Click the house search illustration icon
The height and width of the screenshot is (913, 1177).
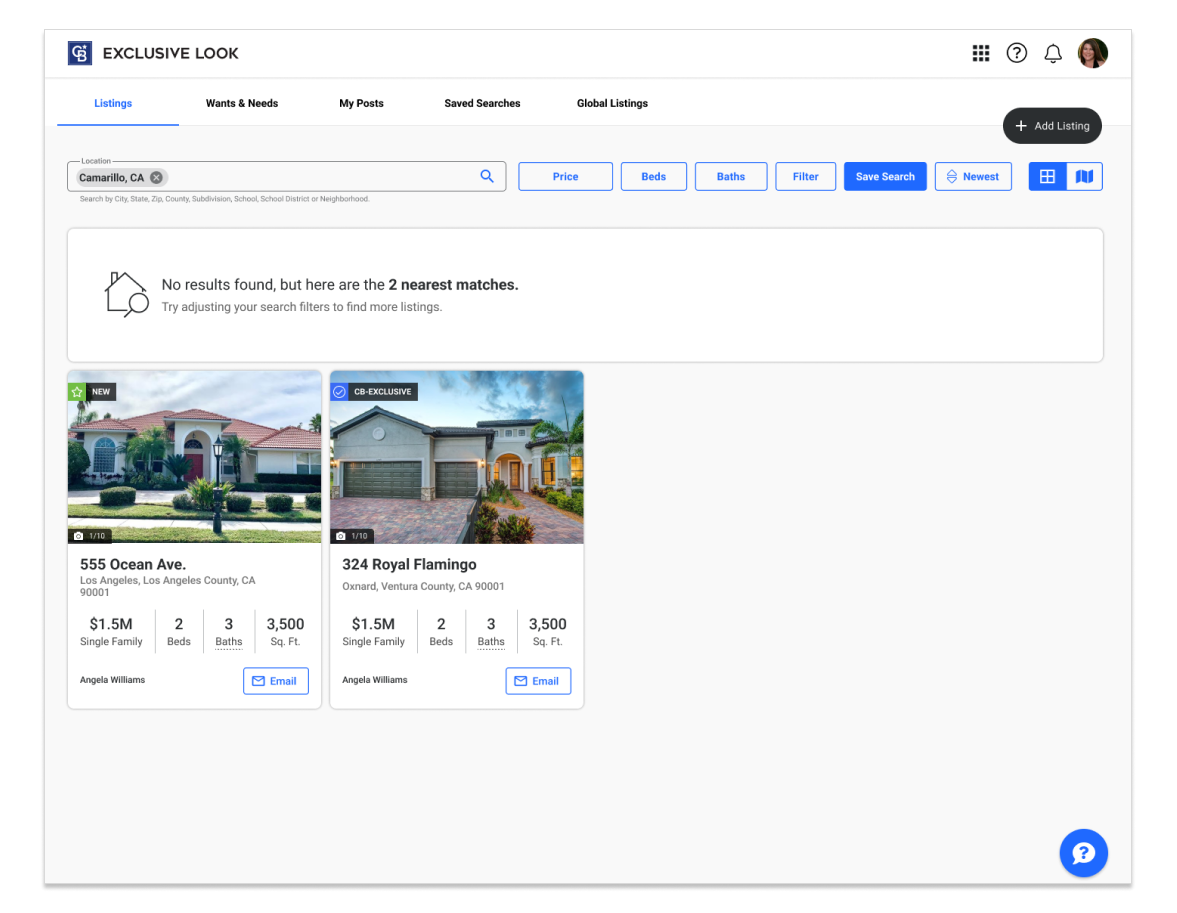pyautogui.click(x=125, y=294)
